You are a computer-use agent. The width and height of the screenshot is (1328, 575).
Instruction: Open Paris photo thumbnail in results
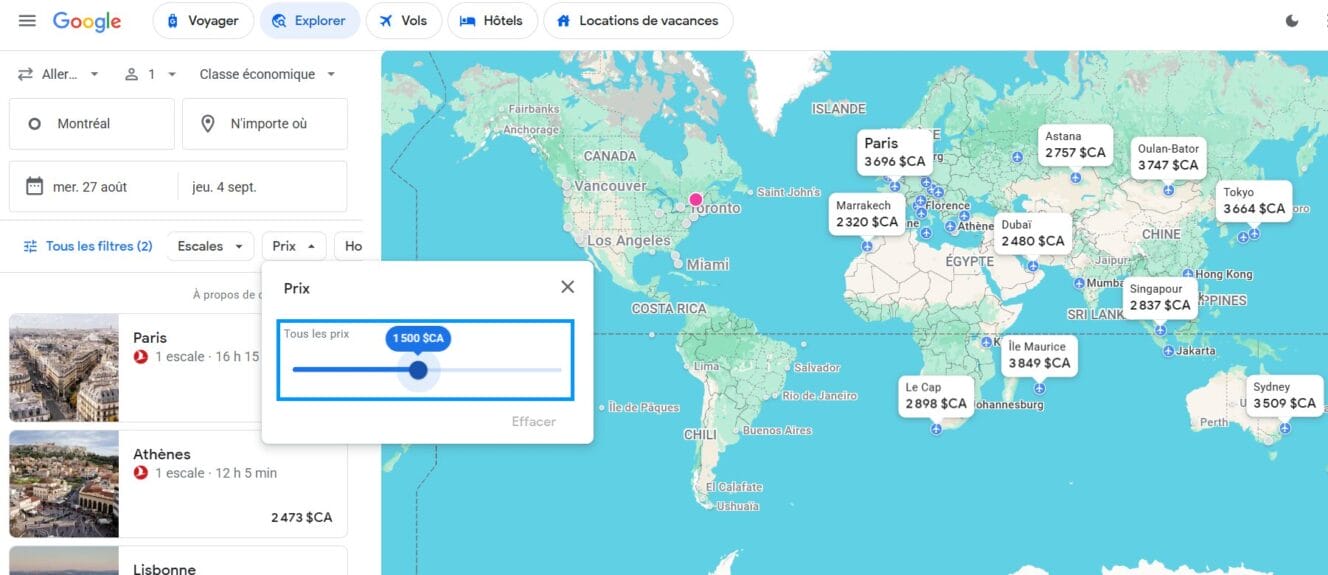[64, 368]
